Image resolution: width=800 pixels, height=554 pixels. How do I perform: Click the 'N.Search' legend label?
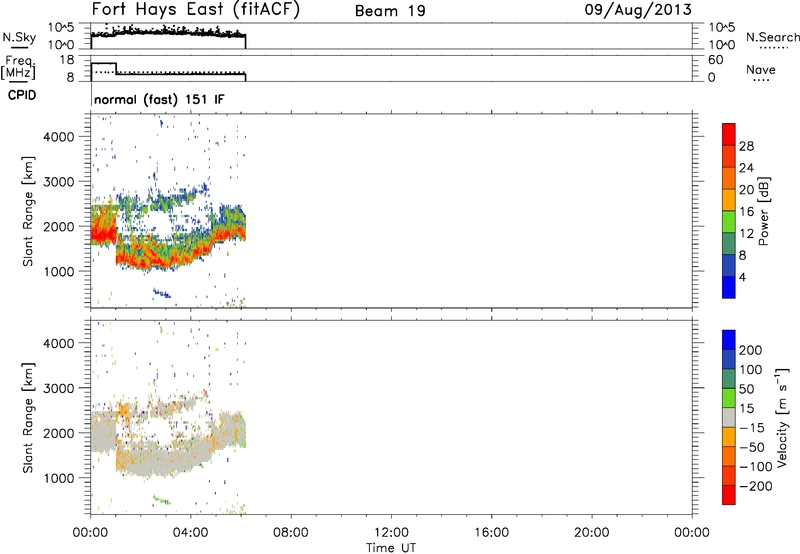coord(772,37)
